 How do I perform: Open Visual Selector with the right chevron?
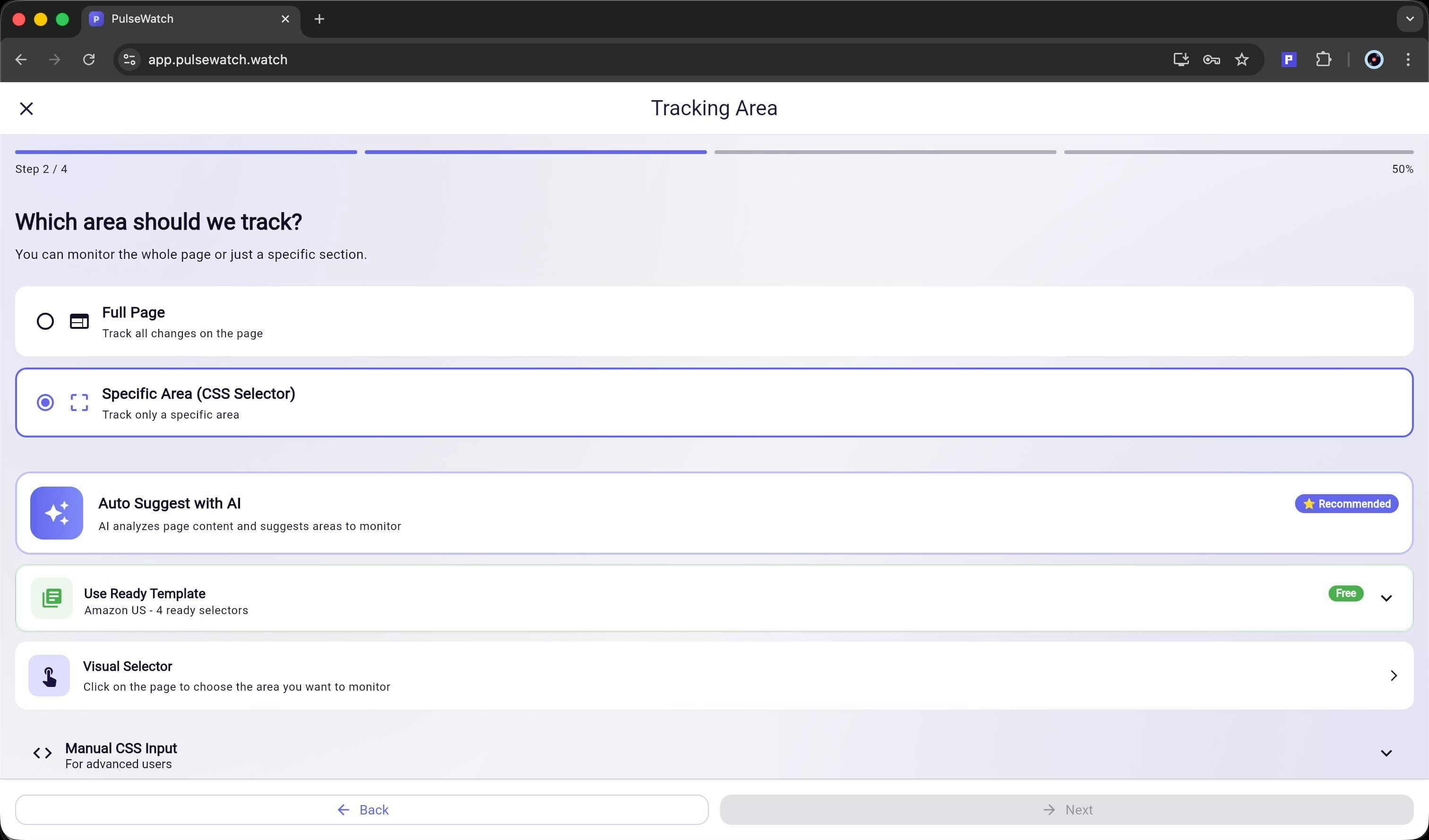point(1394,675)
